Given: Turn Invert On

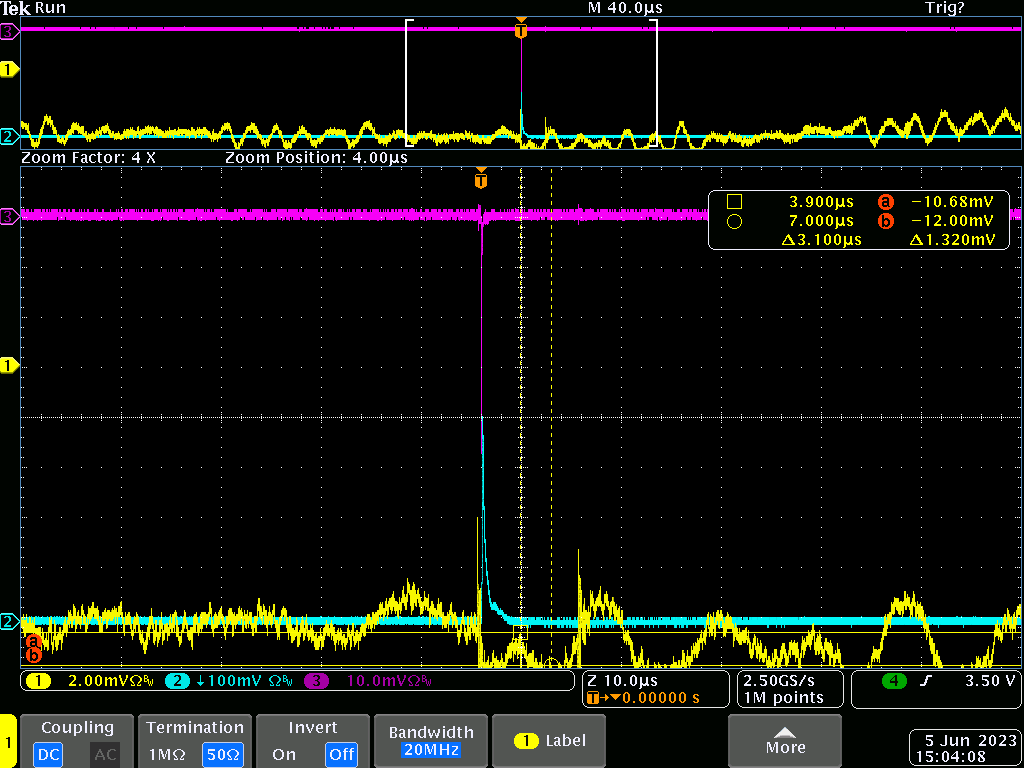Looking at the screenshot, I should (x=285, y=754).
